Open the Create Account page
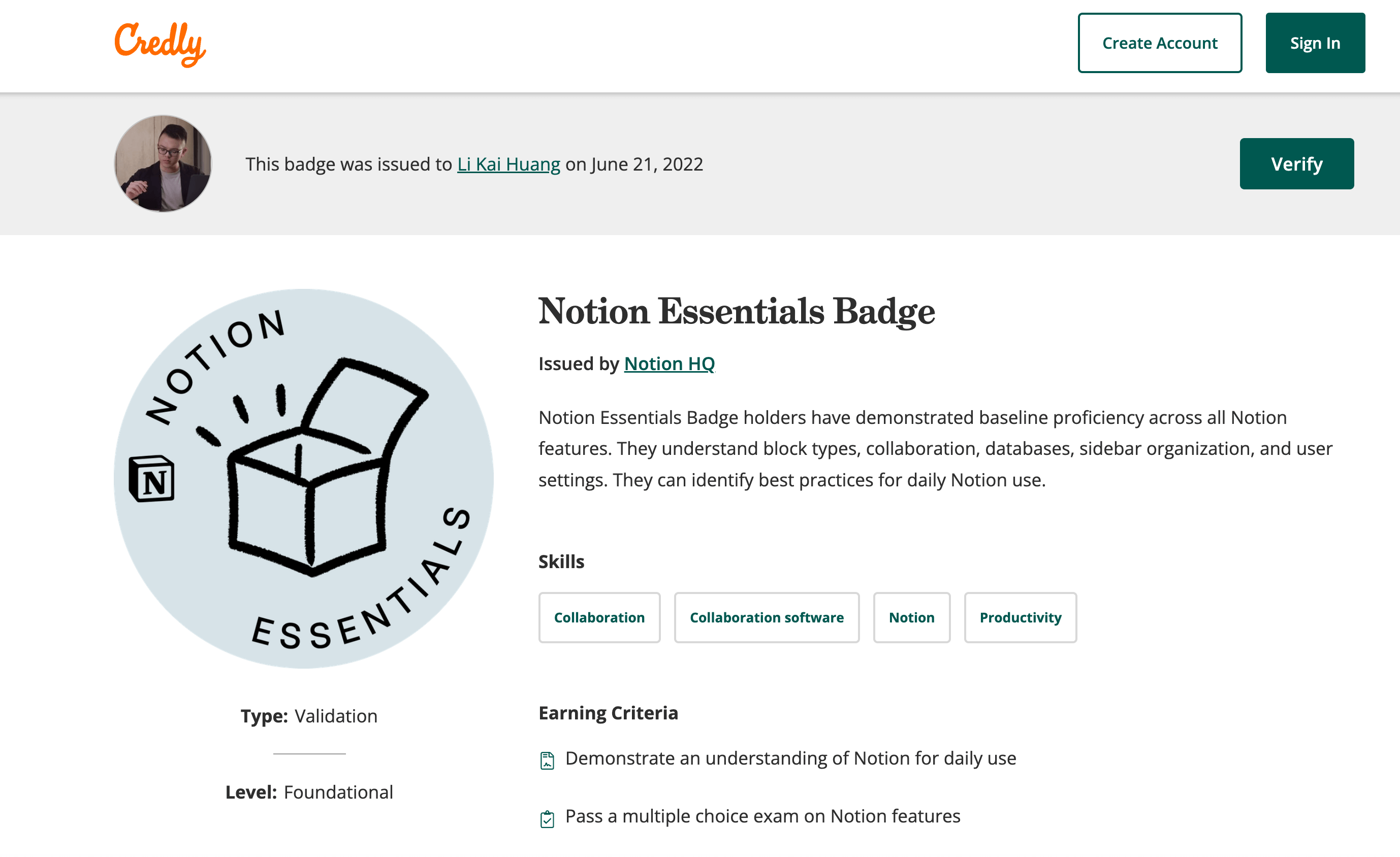 (x=1160, y=43)
